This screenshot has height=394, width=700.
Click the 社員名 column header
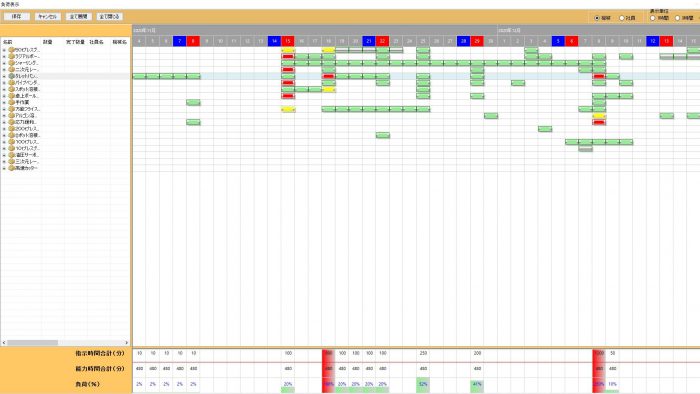pos(96,42)
